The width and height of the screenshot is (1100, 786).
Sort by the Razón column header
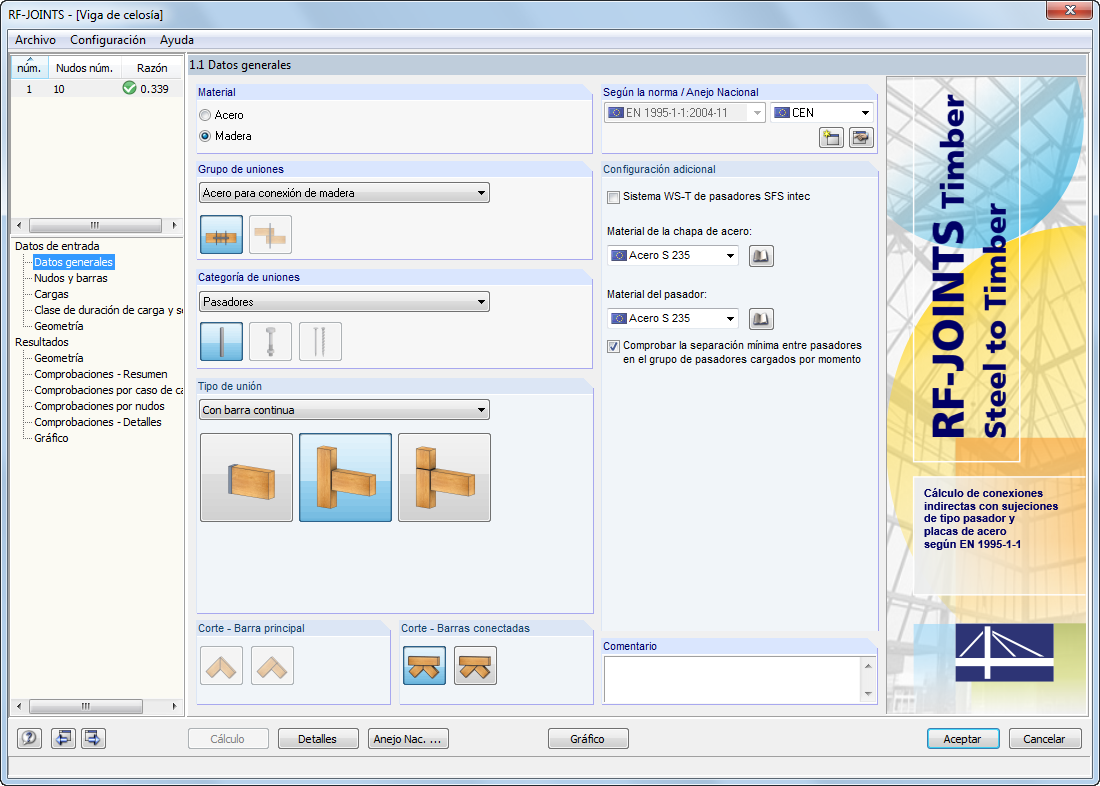[x=152, y=68]
